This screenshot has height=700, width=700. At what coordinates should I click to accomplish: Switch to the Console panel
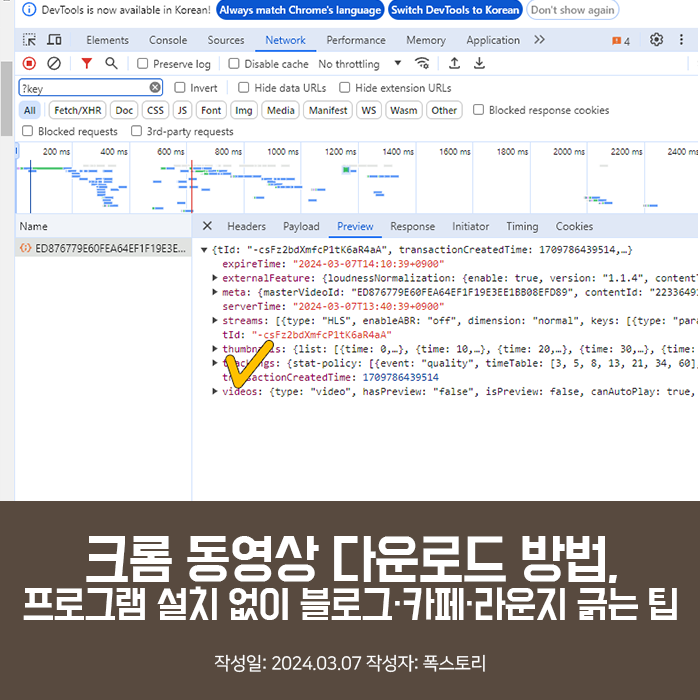(168, 40)
